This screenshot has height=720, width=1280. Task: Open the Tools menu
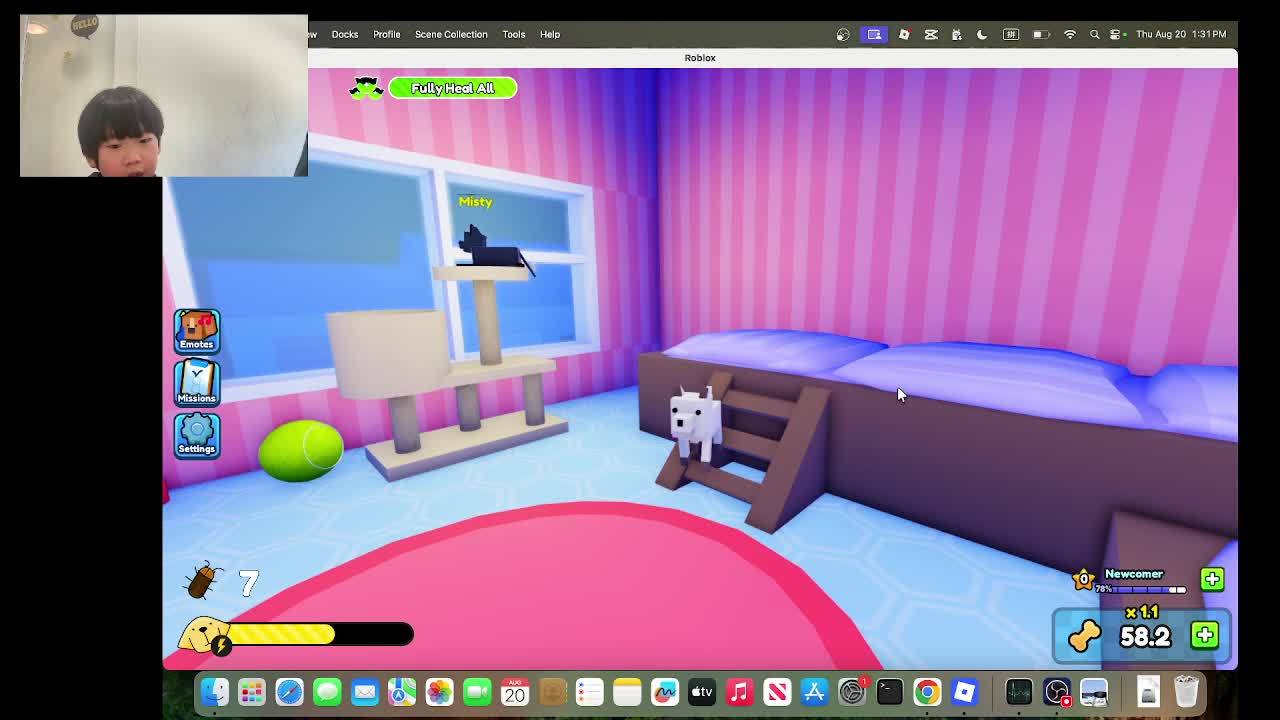[x=514, y=34]
